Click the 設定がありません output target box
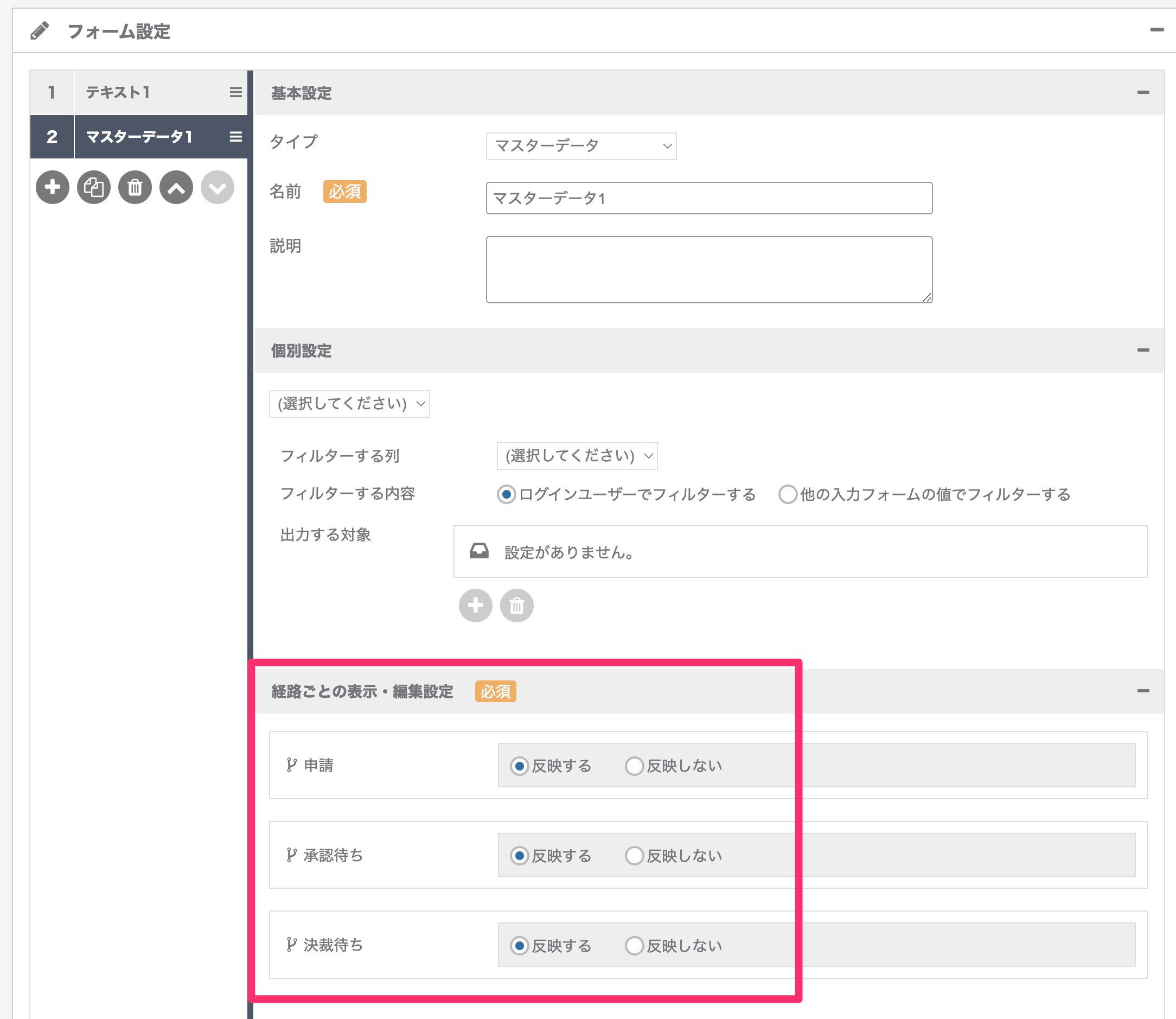1176x1019 pixels. click(800, 552)
